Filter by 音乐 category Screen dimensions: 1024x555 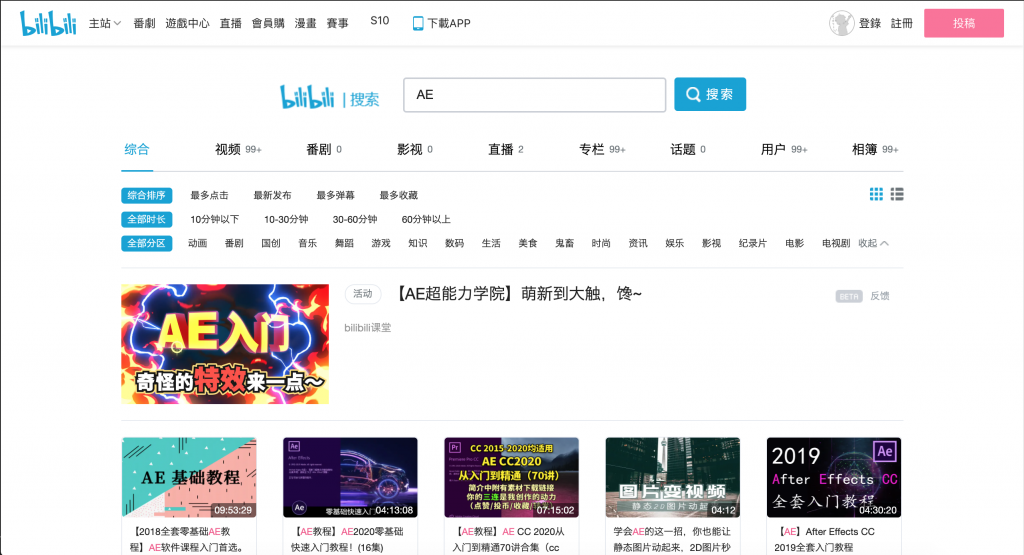click(x=308, y=244)
